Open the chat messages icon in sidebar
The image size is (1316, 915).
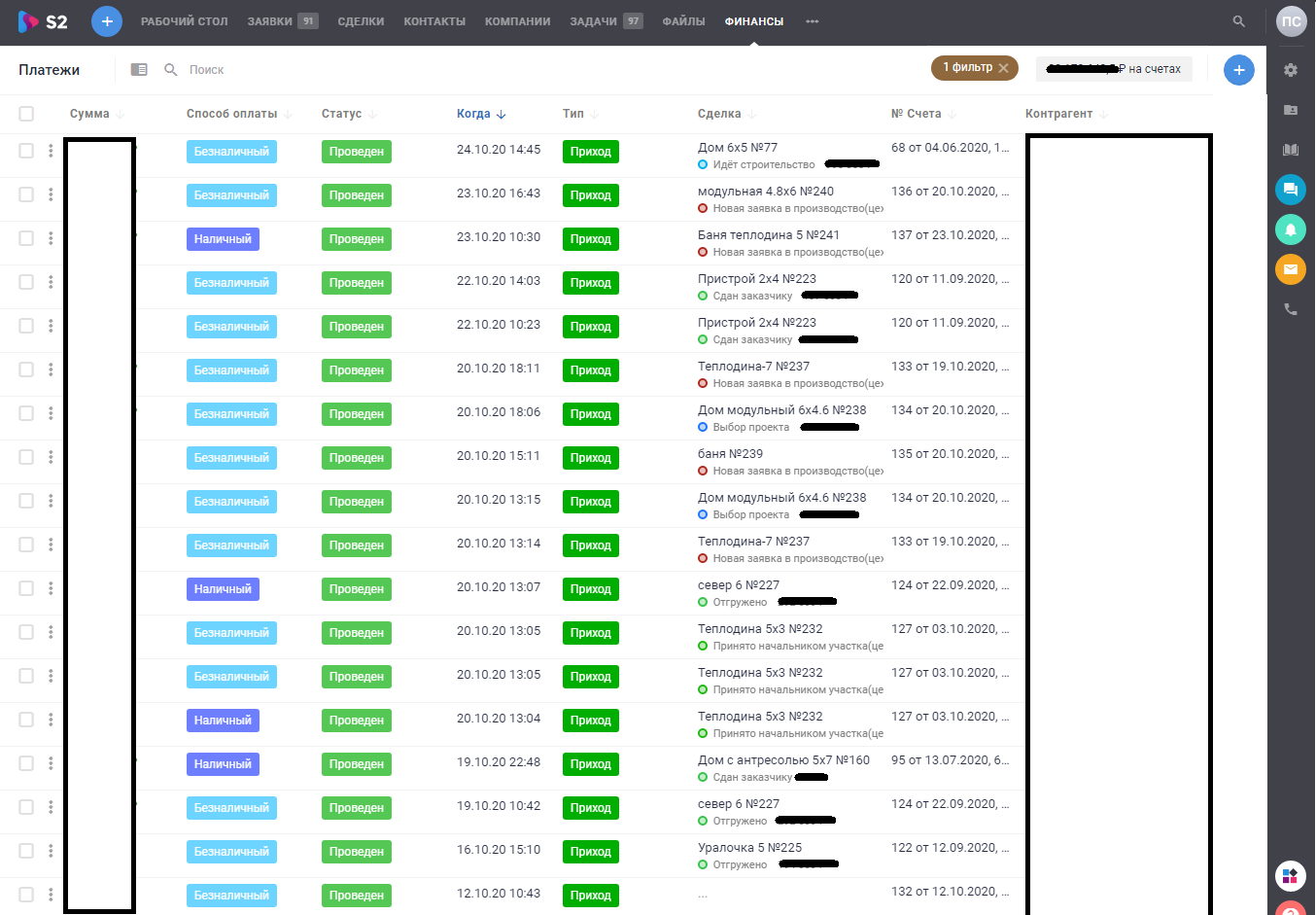1291,190
